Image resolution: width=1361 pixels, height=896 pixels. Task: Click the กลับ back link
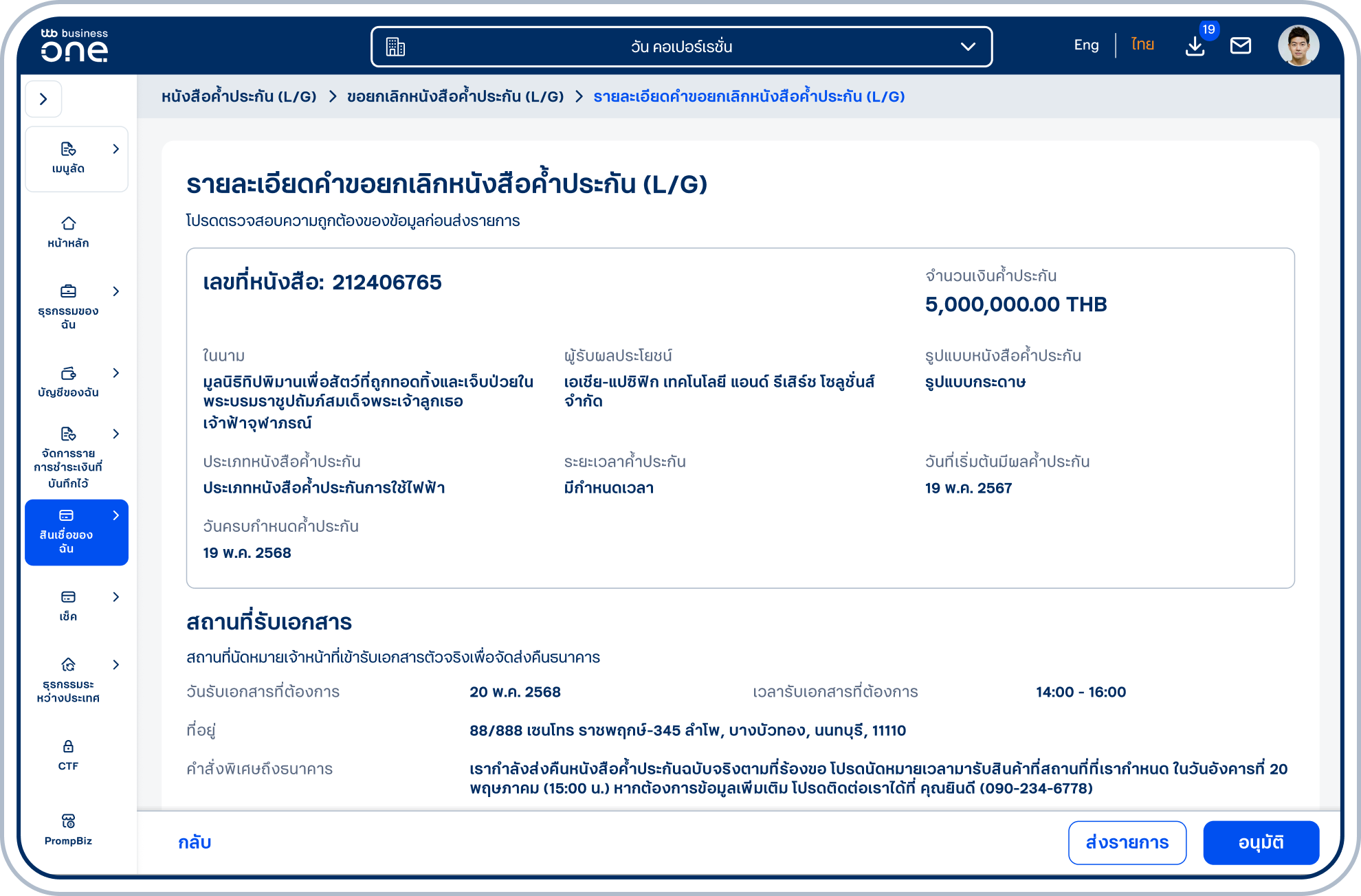tap(195, 842)
